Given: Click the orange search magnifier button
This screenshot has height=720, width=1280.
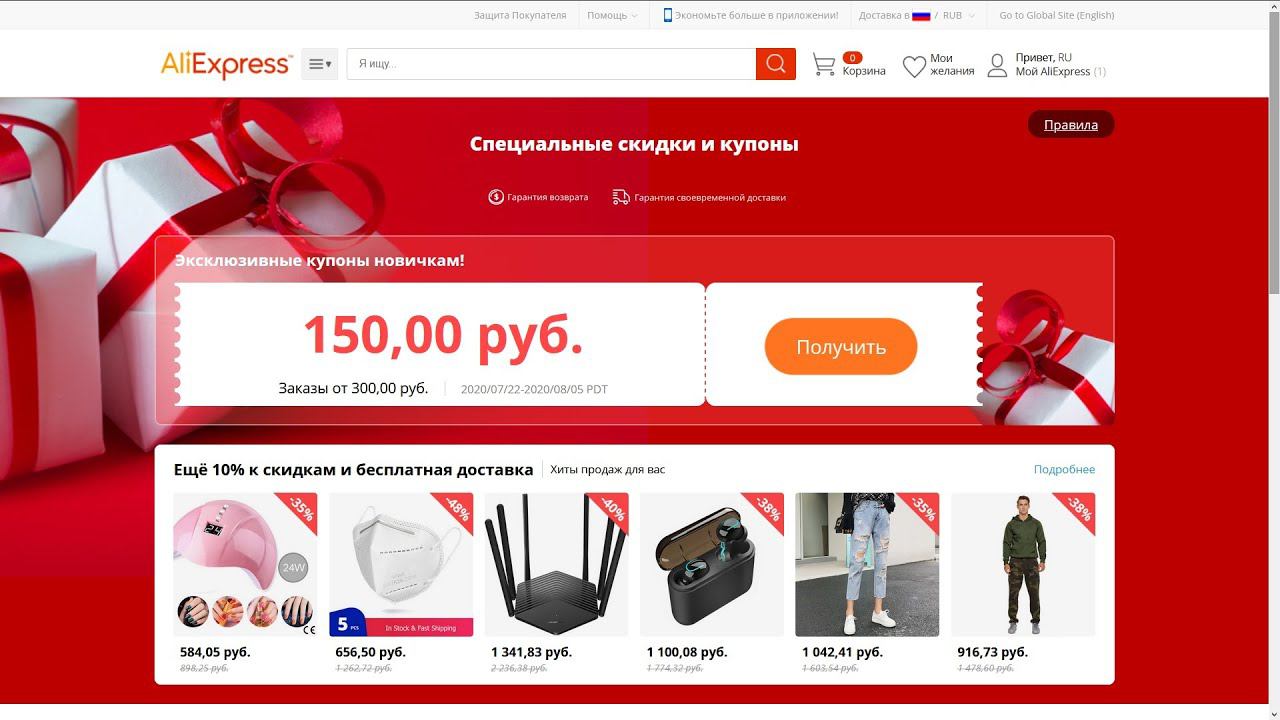Looking at the screenshot, I should click(775, 64).
